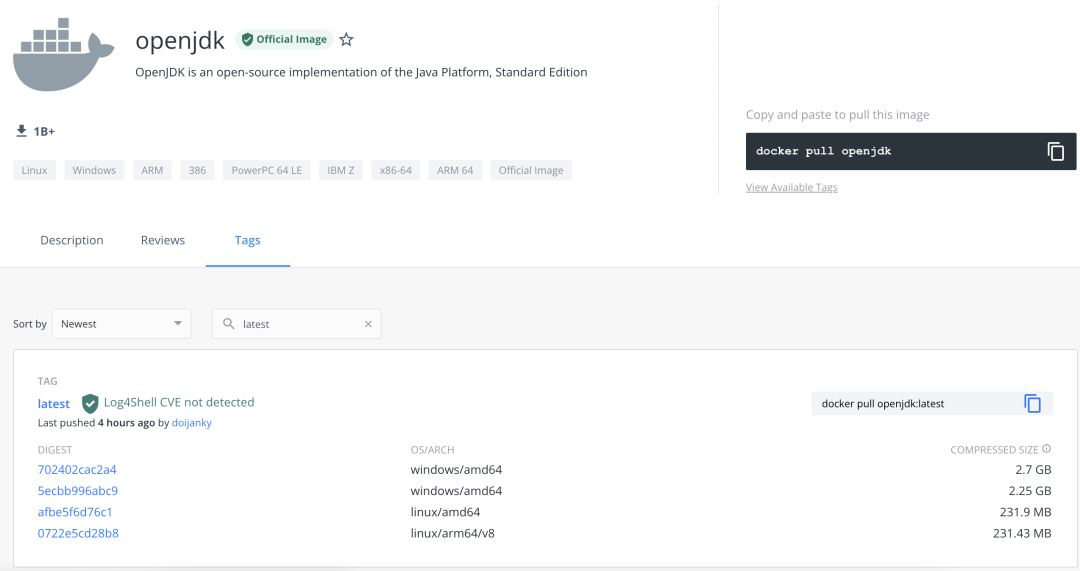Image resolution: width=1080 pixels, height=571 pixels.
Task: Clear the tag search filter
Action: pyautogui.click(x=368, y=324)
